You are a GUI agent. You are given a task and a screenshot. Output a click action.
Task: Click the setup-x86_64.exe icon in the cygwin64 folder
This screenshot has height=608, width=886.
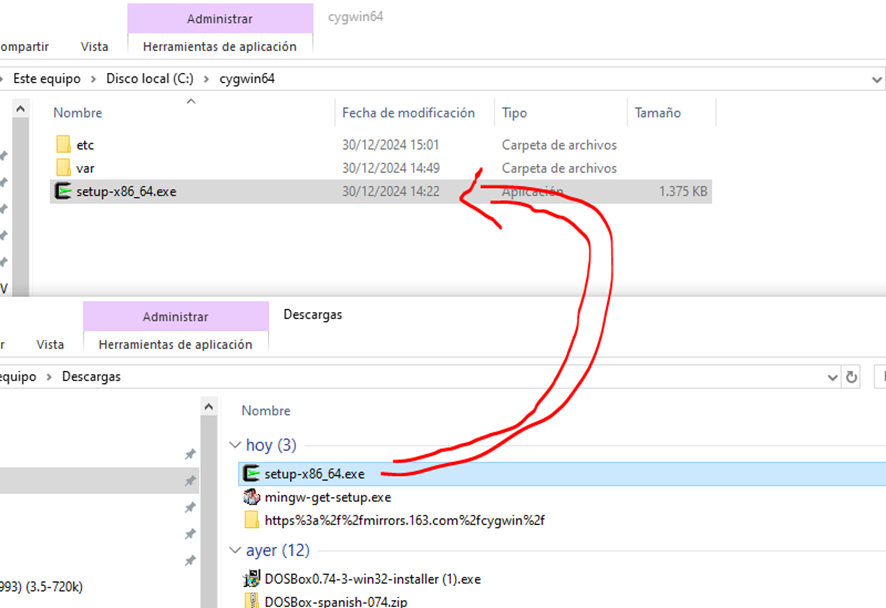[x=63, y=191]
